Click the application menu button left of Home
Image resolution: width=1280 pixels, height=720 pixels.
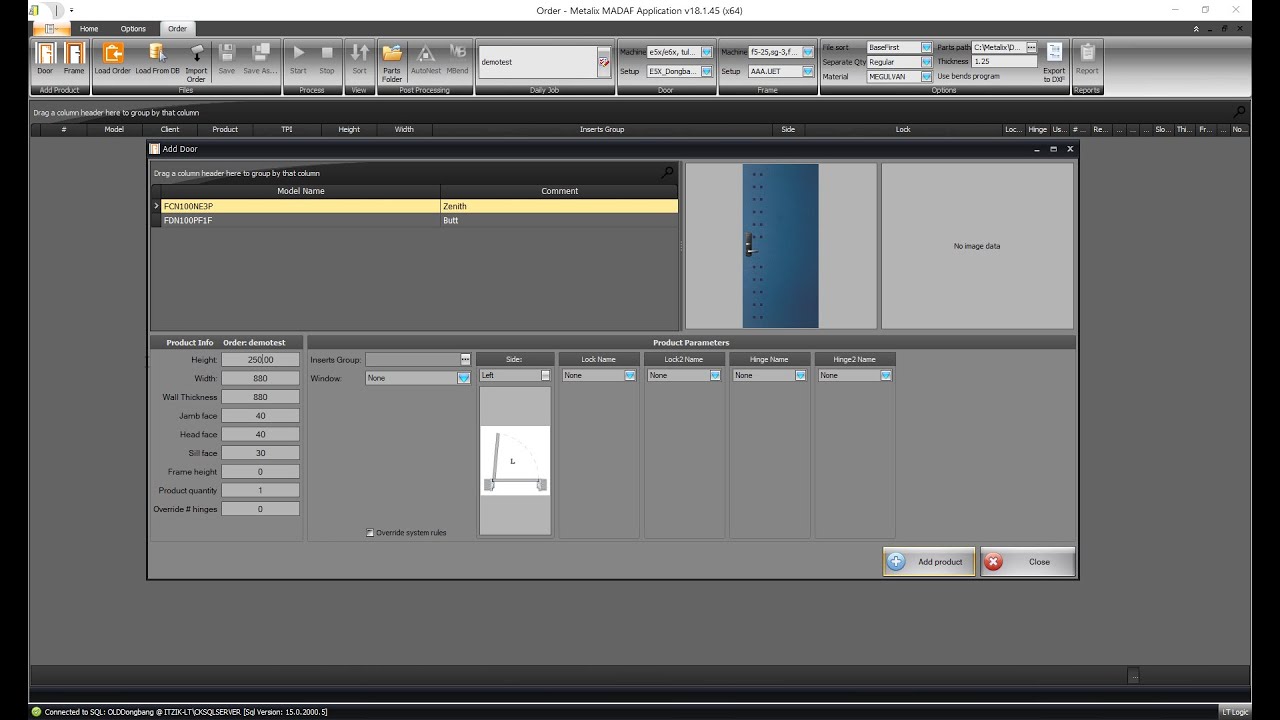coord(50,29)
